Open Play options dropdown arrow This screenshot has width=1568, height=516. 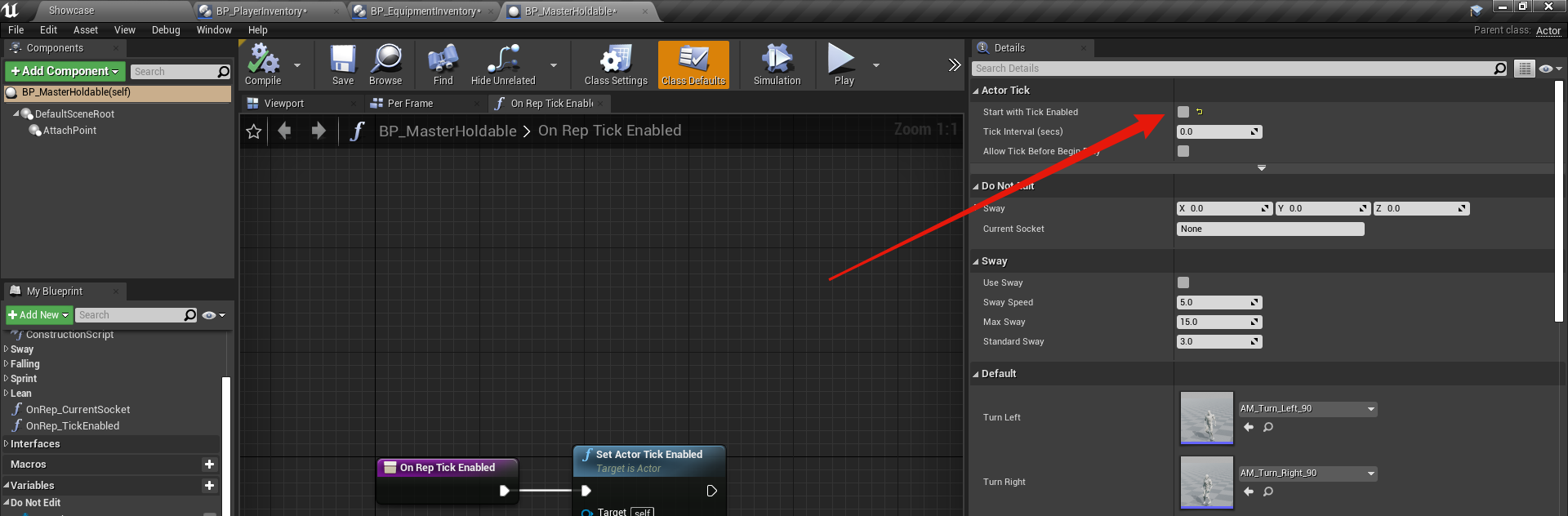pos(876,65)
